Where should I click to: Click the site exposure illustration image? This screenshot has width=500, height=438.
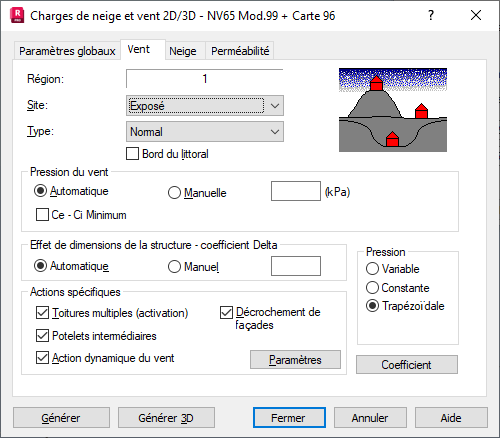click(x=393, y=110)
